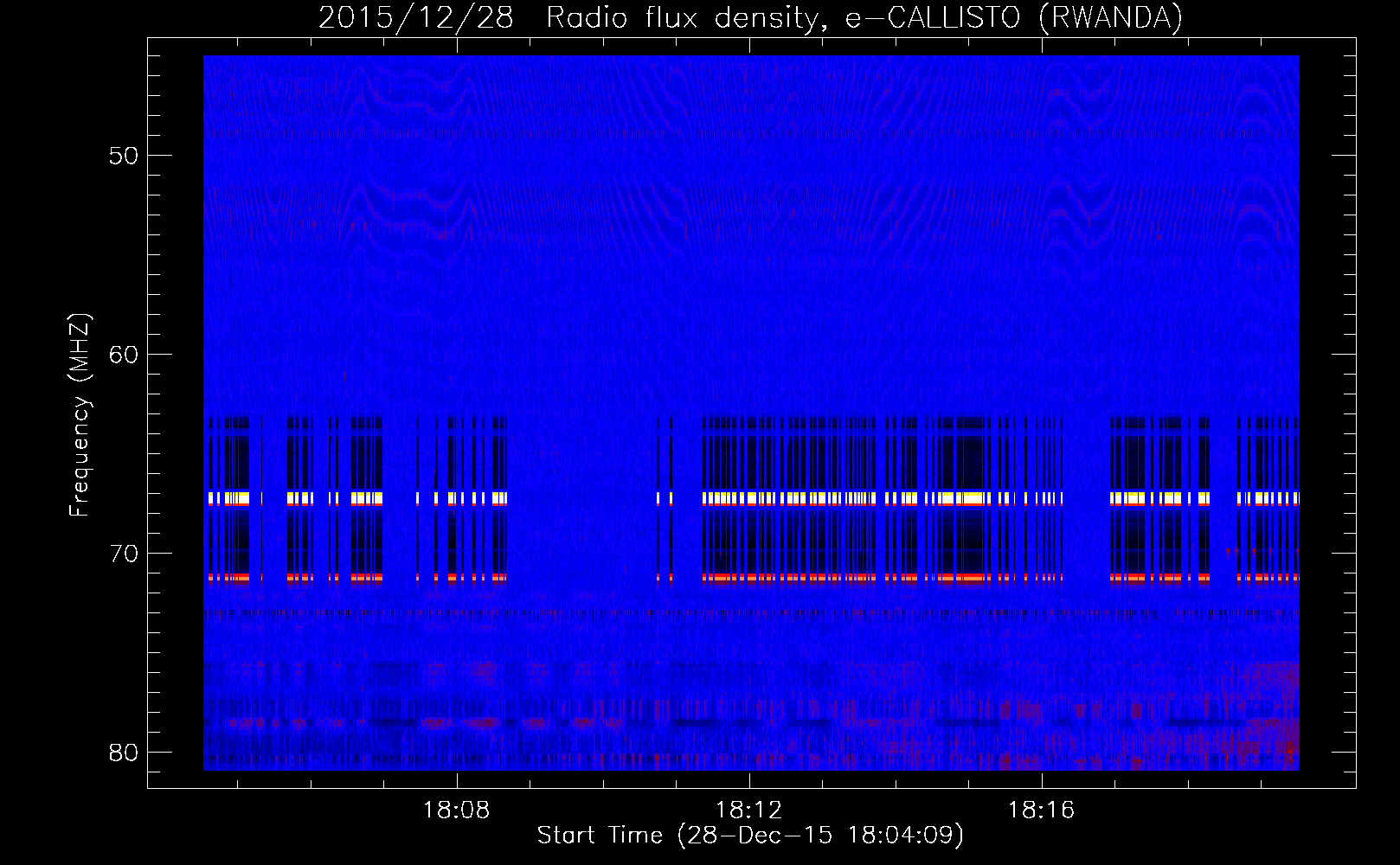This screenshot has height=865, width=1400.
Task: Click the 70 frequency tick label
Action: (x=125, y=554)
